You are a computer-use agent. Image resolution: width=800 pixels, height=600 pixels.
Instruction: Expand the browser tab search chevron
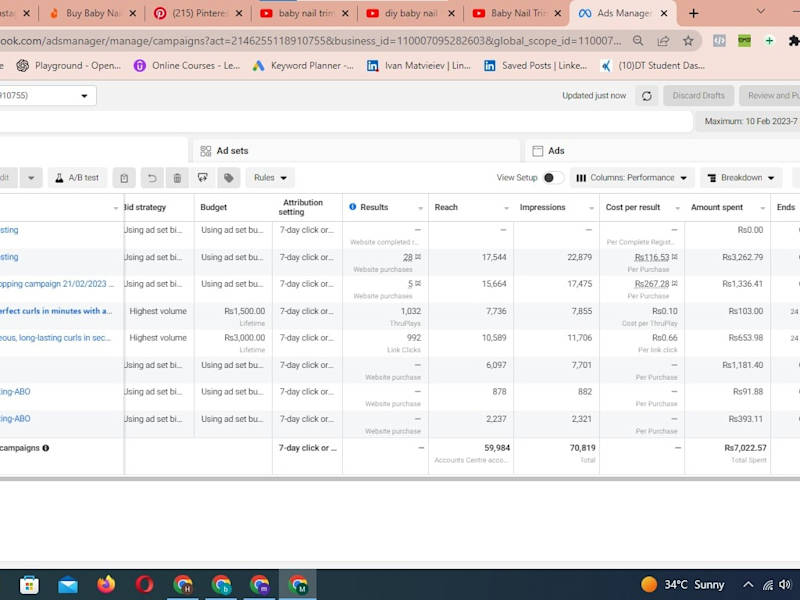click(761, 12)
